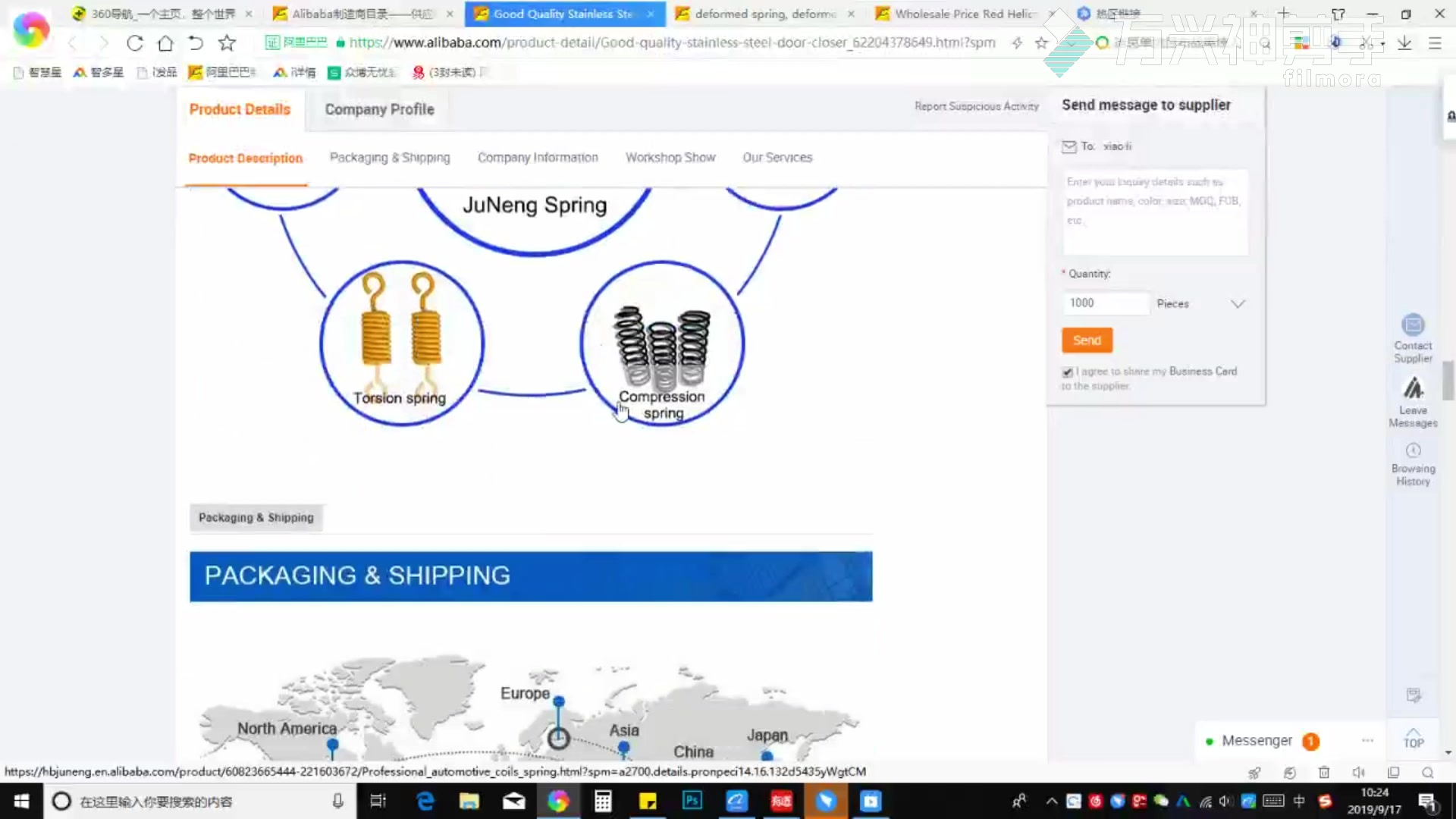This screenshot has height=819, width=1456.
Task: Switch to Alibaba制造商目录 browser tab
Action: point(362,14)
